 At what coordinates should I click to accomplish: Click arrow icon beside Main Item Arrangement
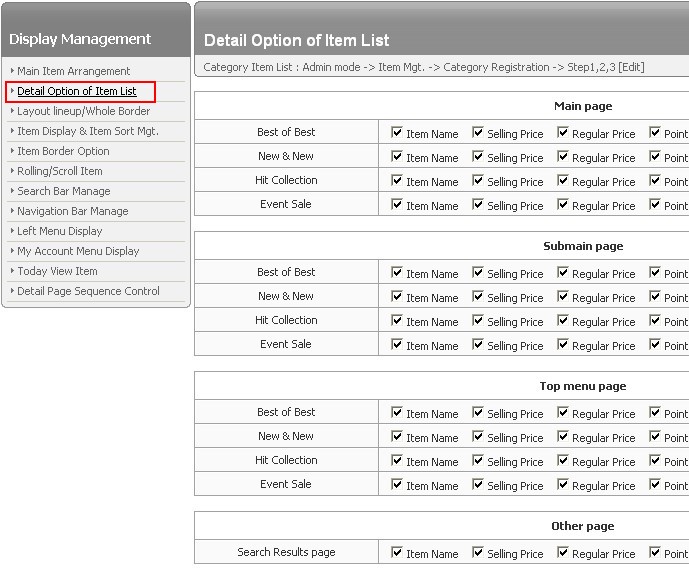(12, 71)
